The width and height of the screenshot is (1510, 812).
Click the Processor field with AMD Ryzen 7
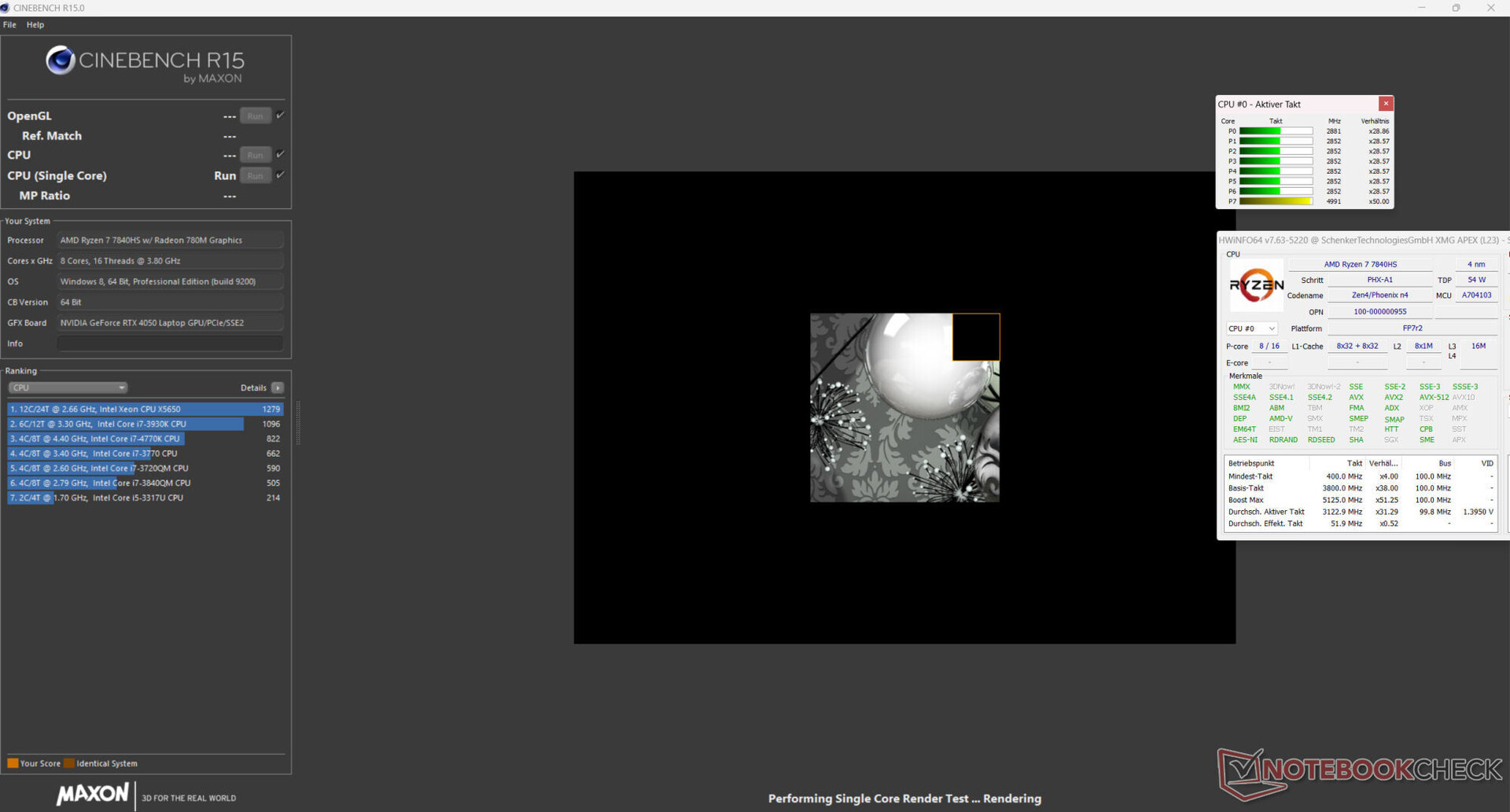coord(170,241)
